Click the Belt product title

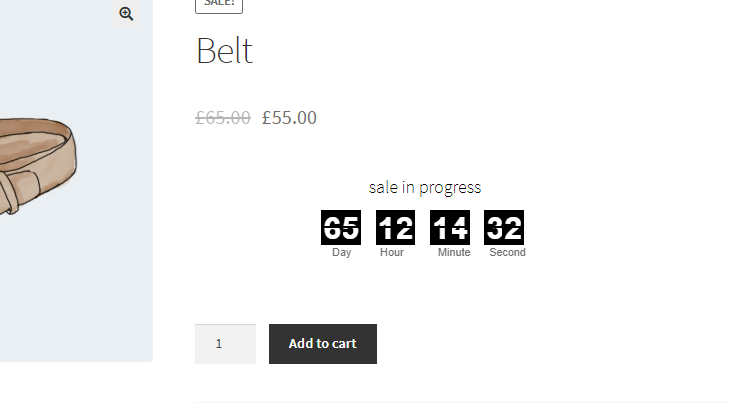pyautogui.click(x=224, y=51)
